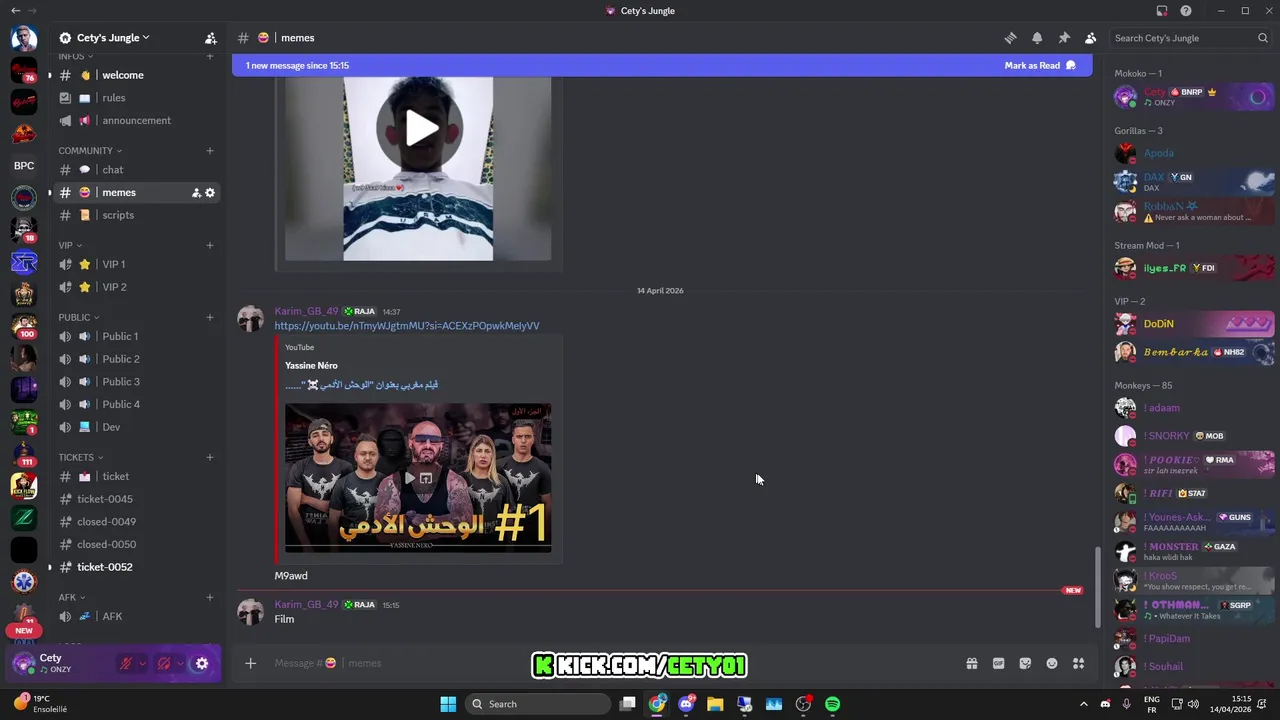Play the video attachment at top
The height and width of the screenshot is (720, 1280).
(419, 128)
